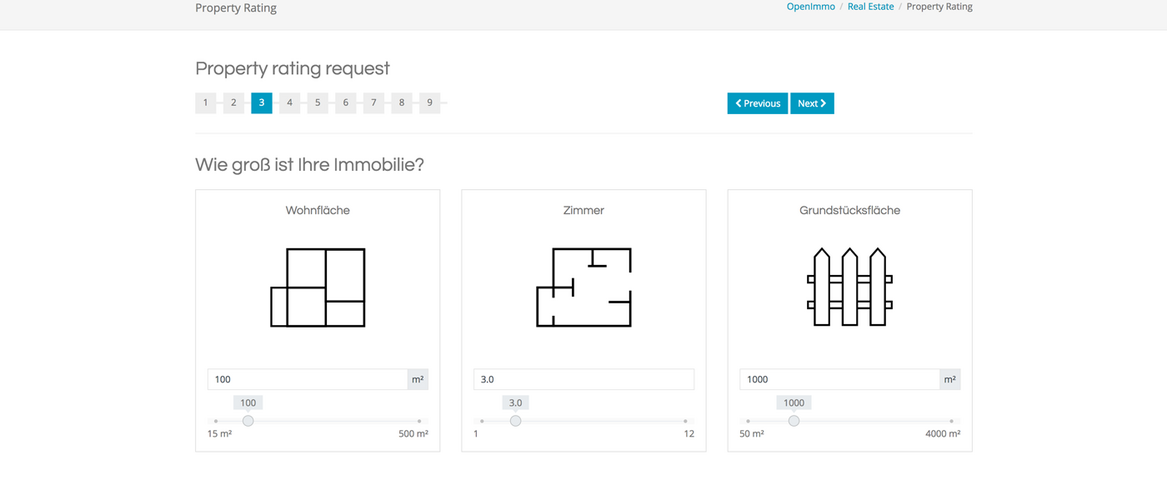This screenshot has height=500, width=1167.
Task: Click the Wohnfläche slider handle
Action: [x=248, y=421]
